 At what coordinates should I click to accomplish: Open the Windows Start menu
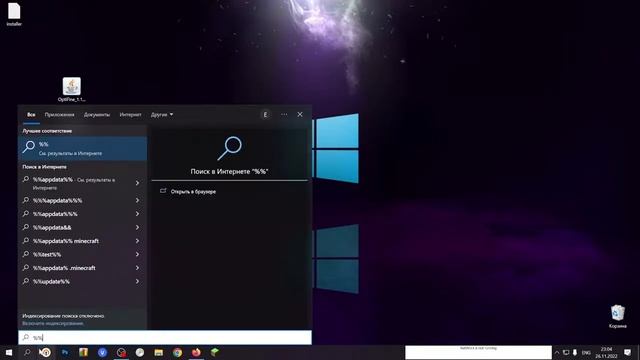(9, 352)
